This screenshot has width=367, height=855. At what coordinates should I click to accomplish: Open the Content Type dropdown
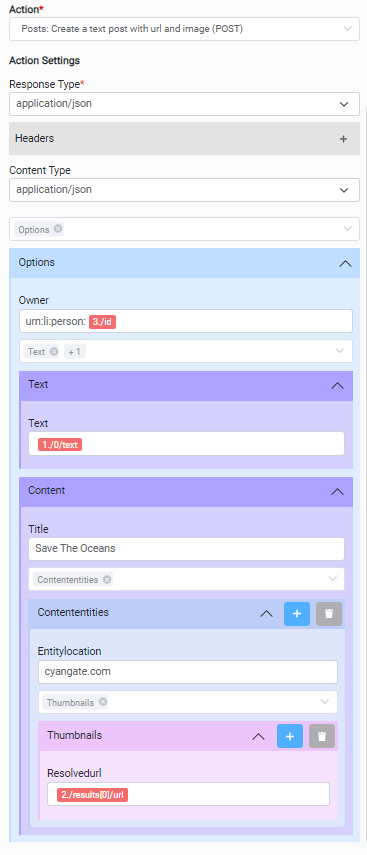(184, 190)
